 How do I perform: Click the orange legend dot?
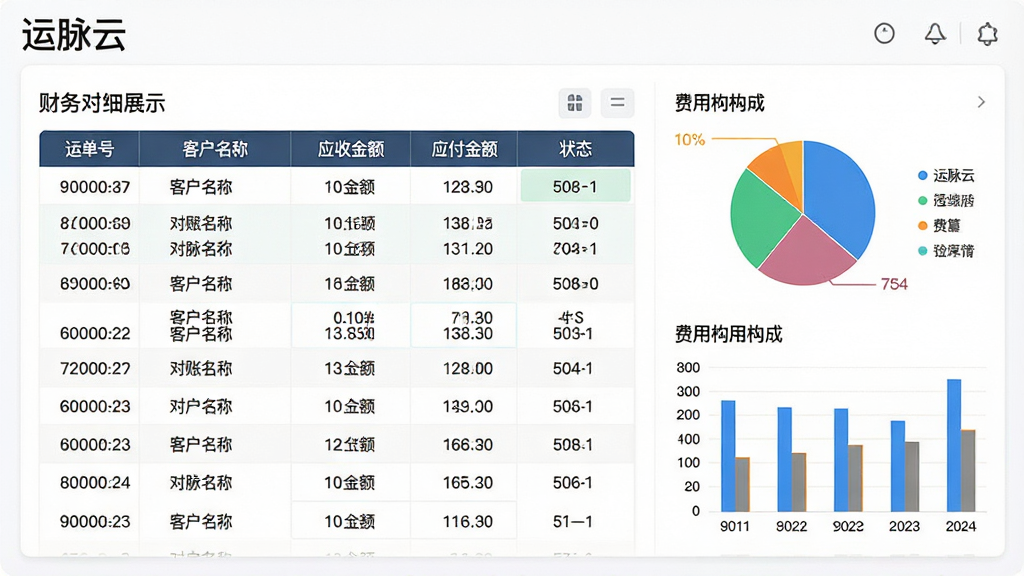tap(923, 225)
